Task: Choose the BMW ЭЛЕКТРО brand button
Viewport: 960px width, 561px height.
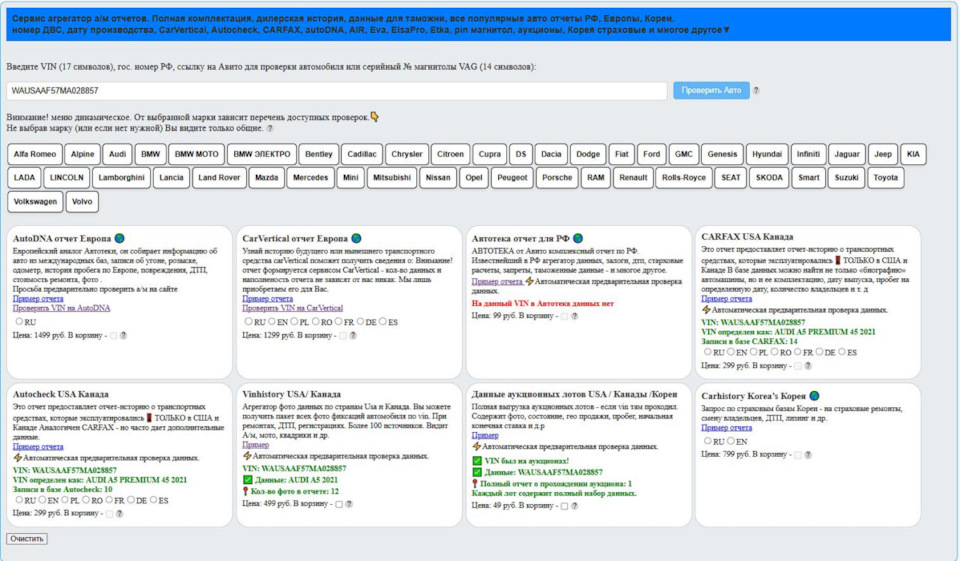Action: point(261,154)
